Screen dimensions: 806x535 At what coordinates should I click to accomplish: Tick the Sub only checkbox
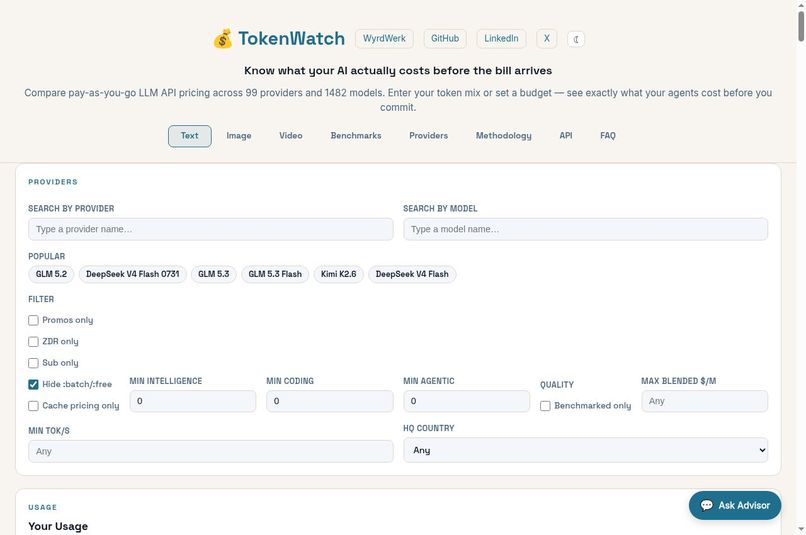point(33,363)
